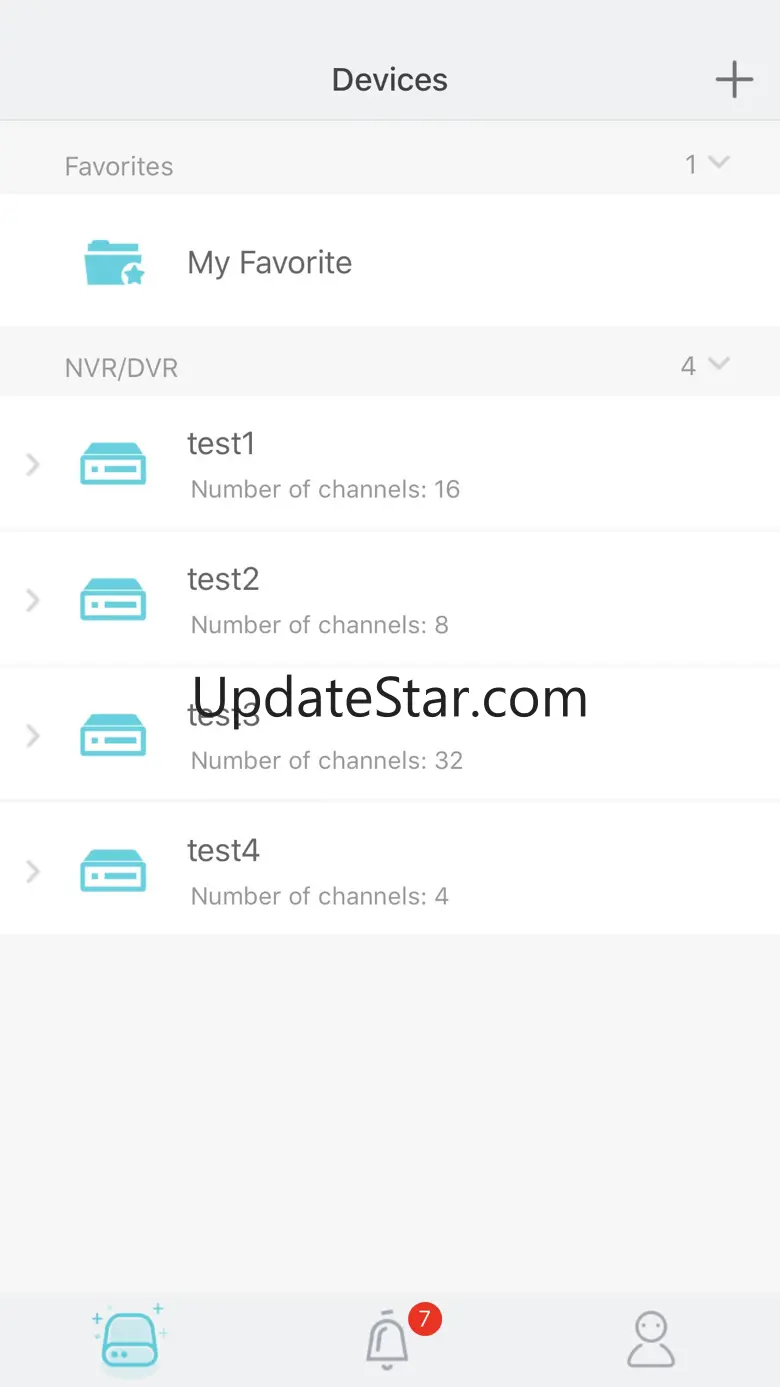Image resolution: width=780 pixels, height=1387 pixels.
Task: Select the test2 device name
Action: tap(223, 579)
